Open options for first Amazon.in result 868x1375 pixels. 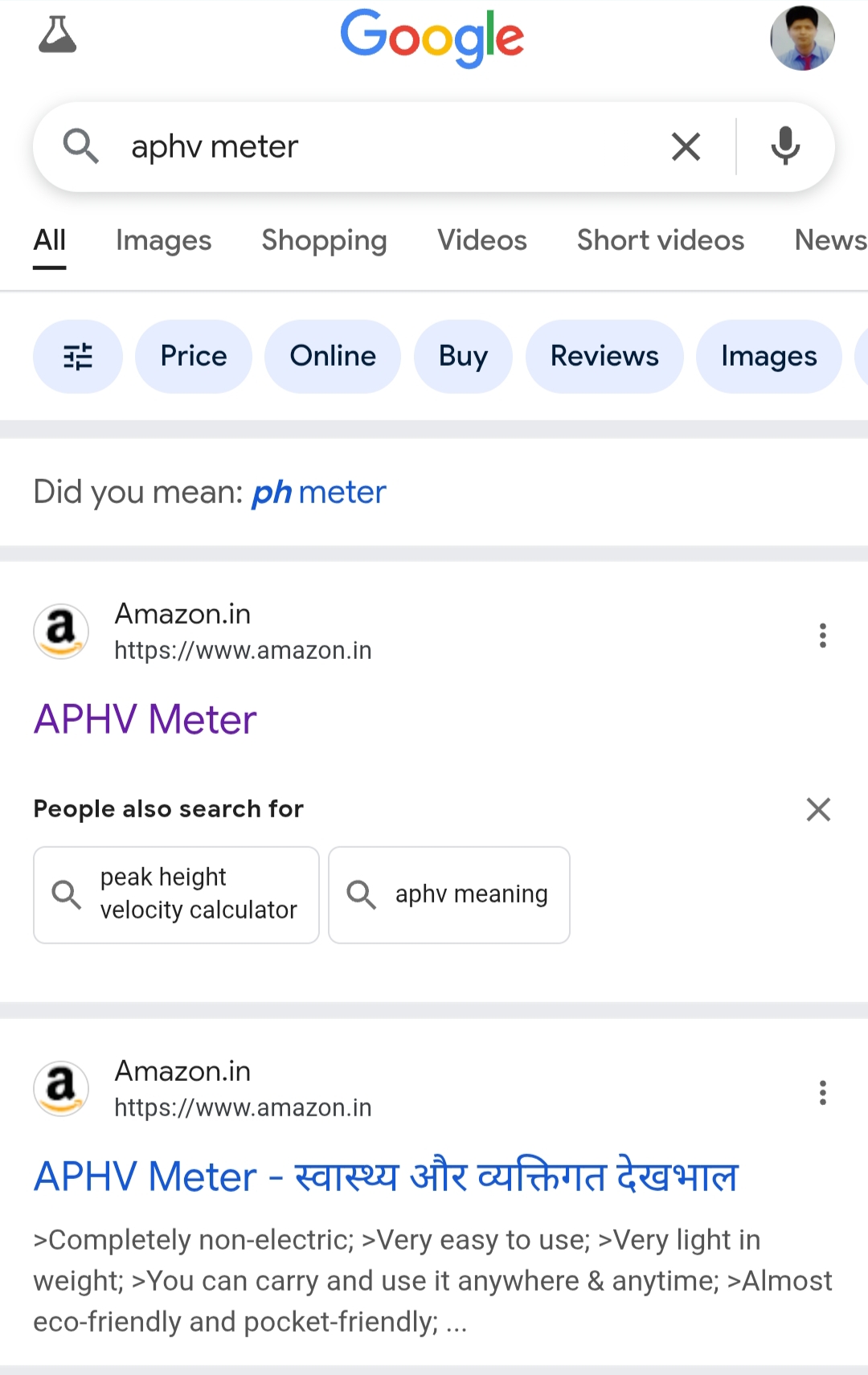(822, 635)
